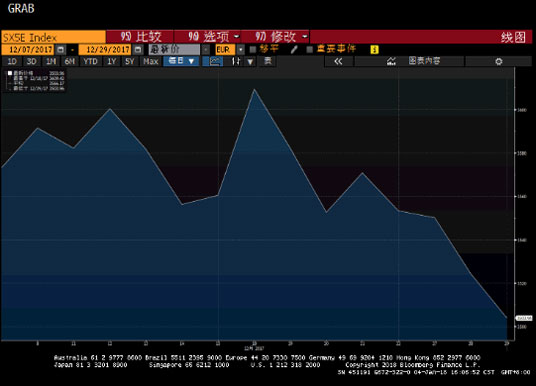
Task: Open the 96 options menu
Action: coord(208,37)
